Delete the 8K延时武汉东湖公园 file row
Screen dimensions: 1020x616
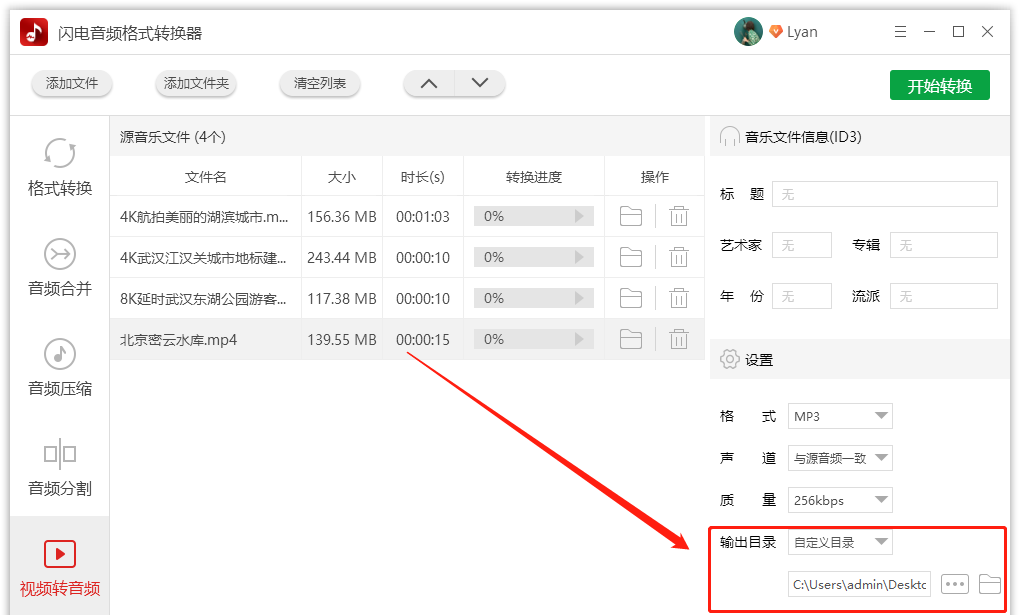point(678,298)
